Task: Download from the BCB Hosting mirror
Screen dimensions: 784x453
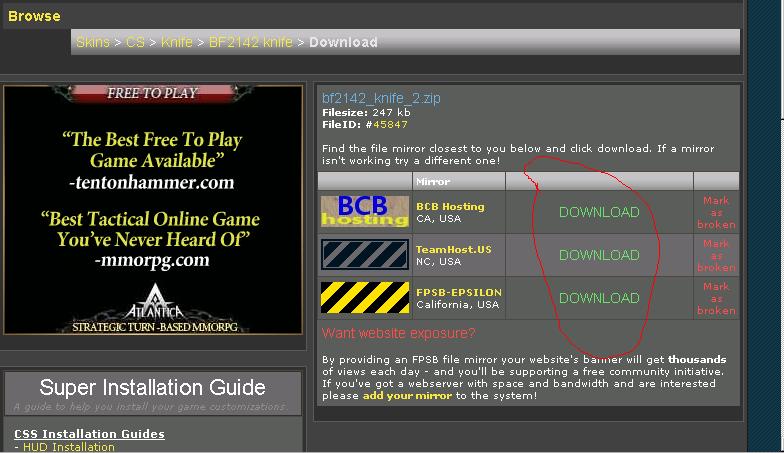Action: (599, 212)
